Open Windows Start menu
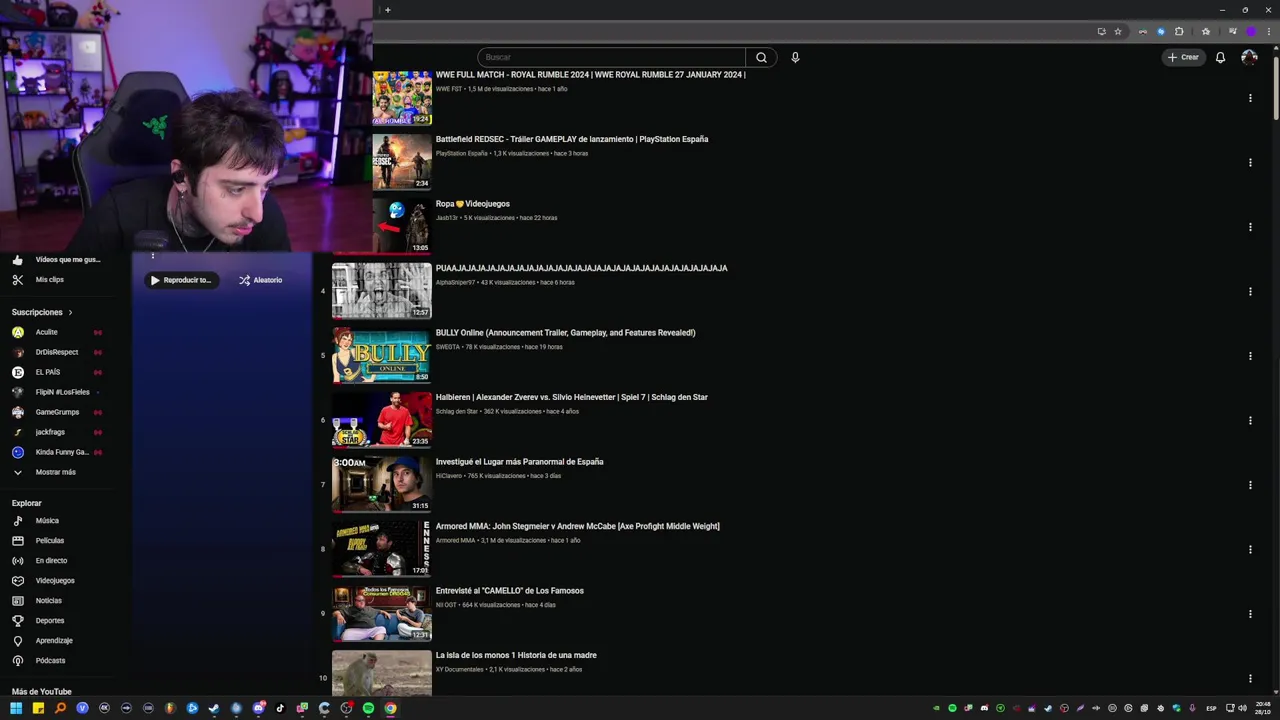Image resolution: width=1280 pixels, height=720 pixels. point(16,708)
